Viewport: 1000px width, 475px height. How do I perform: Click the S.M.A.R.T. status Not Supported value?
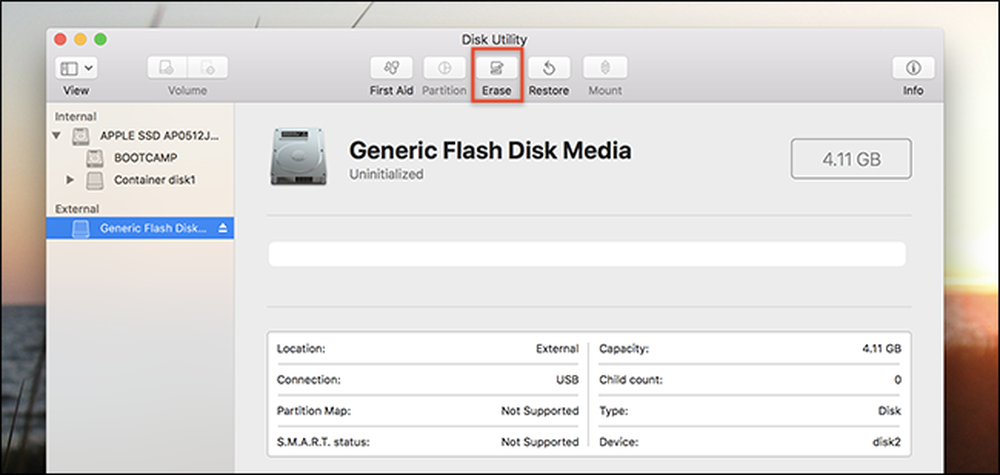click(x=540, y=442)
